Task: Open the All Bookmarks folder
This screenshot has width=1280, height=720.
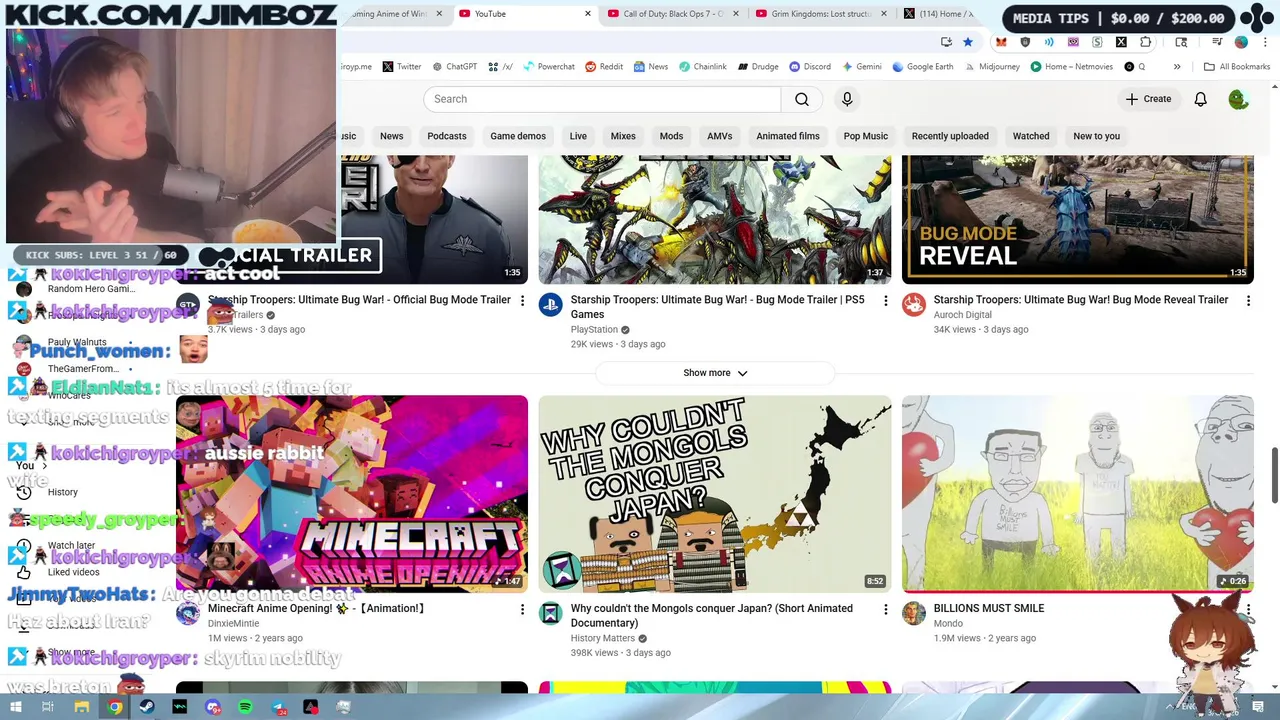Action: pyautogui.click(x=1237, y=67)
